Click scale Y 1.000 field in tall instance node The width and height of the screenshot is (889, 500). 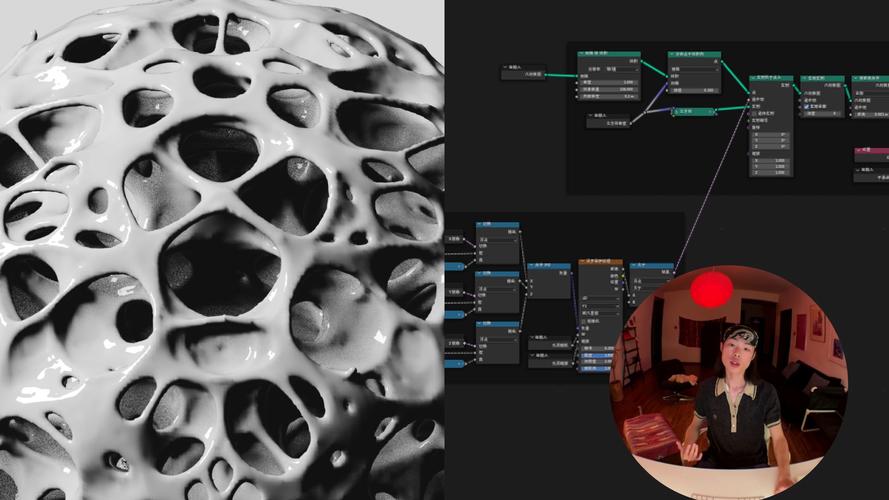pos(771,167)
